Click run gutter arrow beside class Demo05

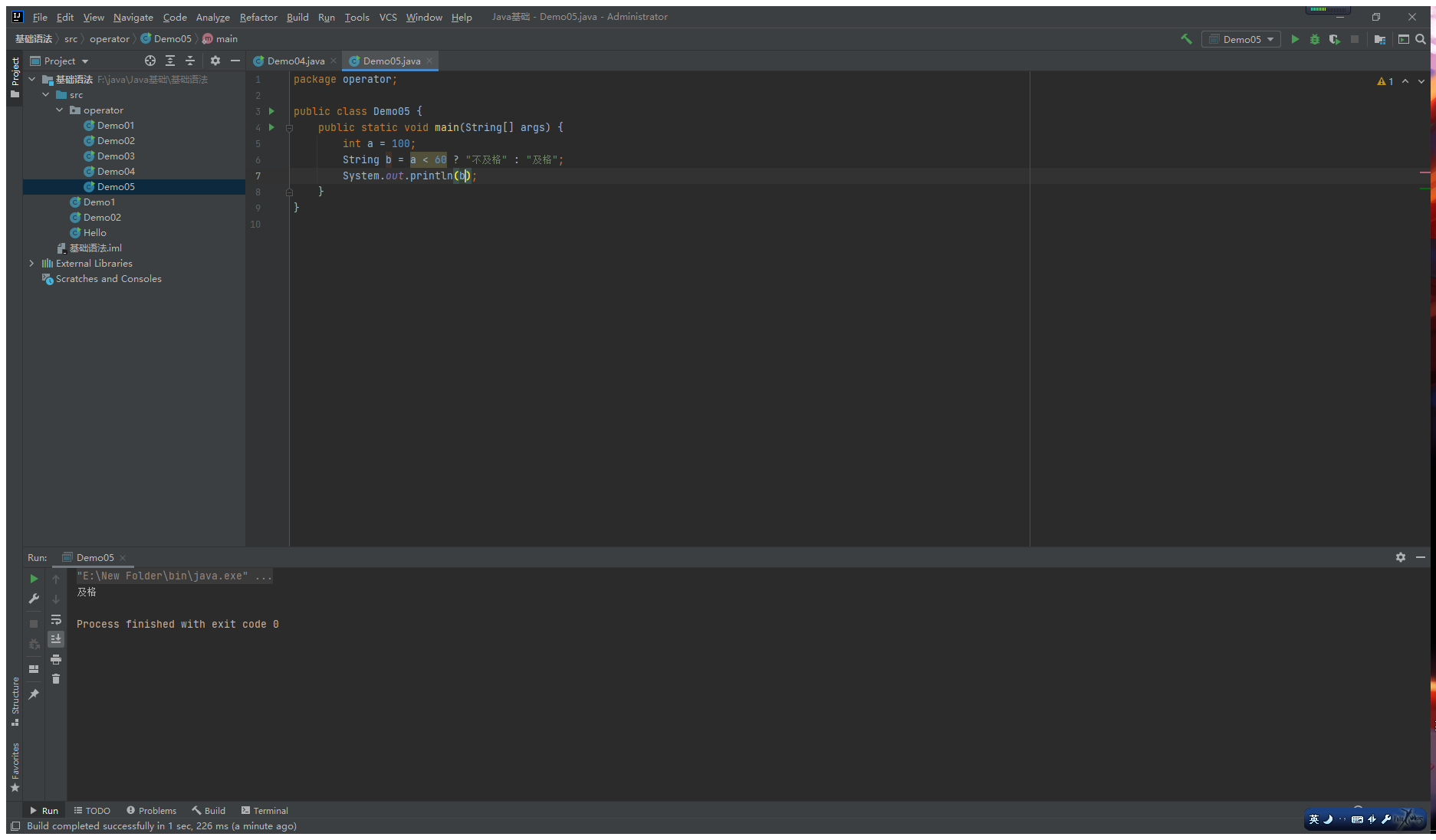point(271,111)
